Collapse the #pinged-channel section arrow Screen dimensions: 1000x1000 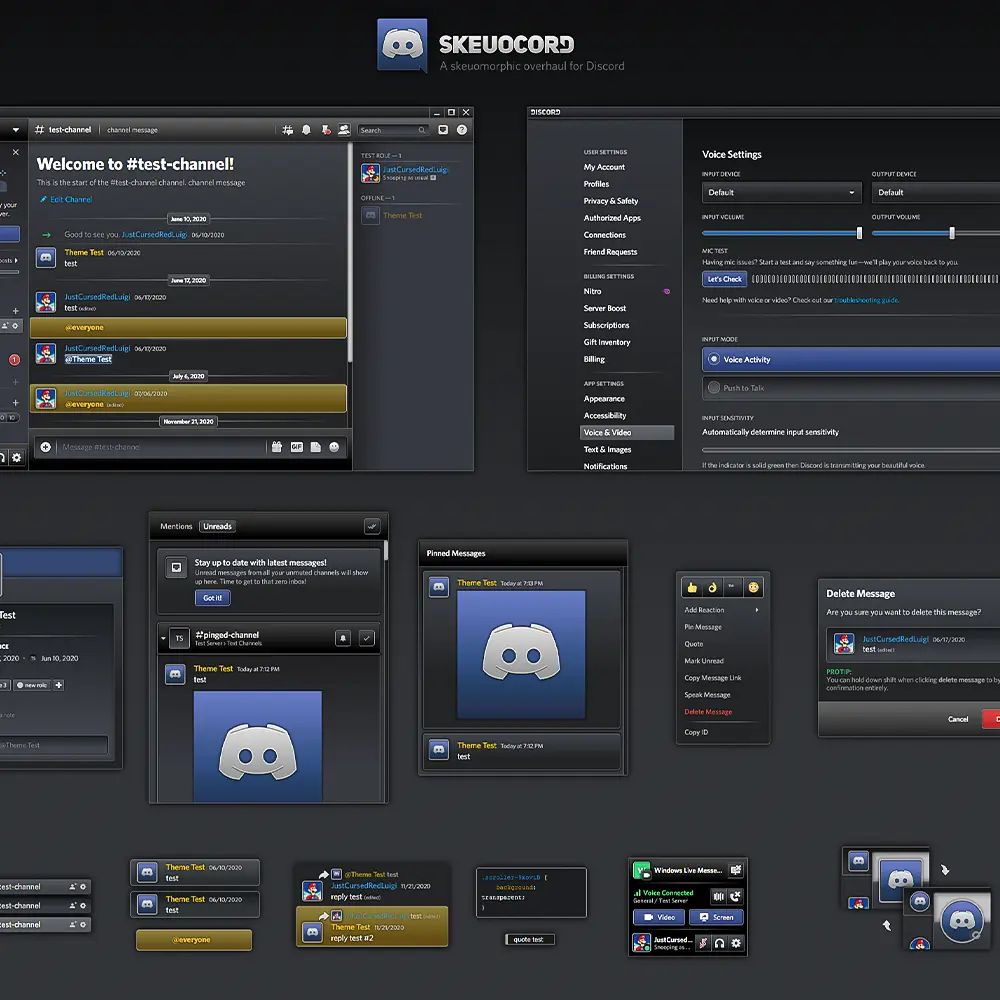click(163, 638)
